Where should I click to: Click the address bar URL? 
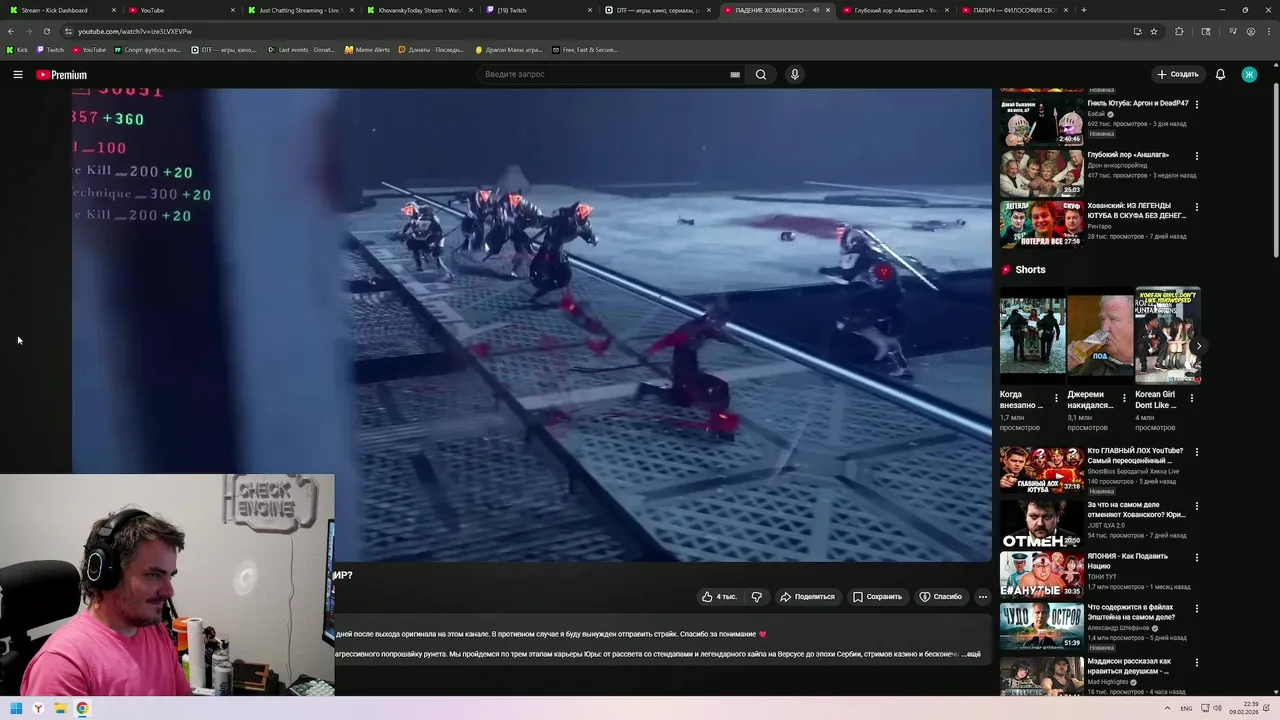click(x=135, y=31)
